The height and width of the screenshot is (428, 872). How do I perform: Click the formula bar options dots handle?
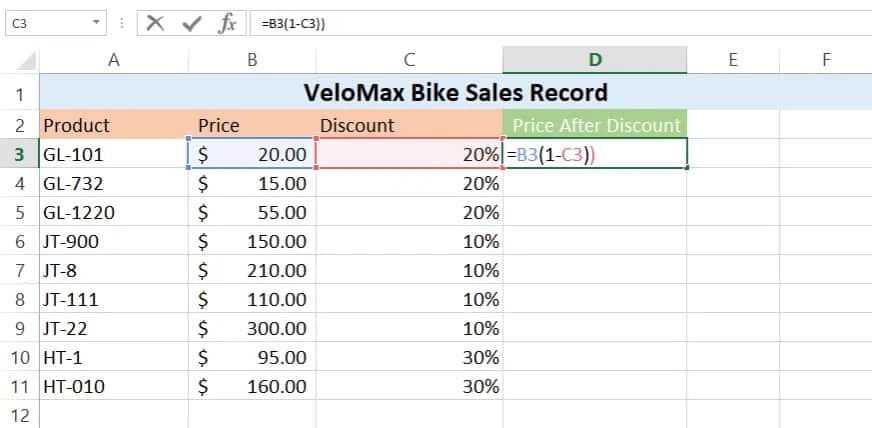coord(121,23)
